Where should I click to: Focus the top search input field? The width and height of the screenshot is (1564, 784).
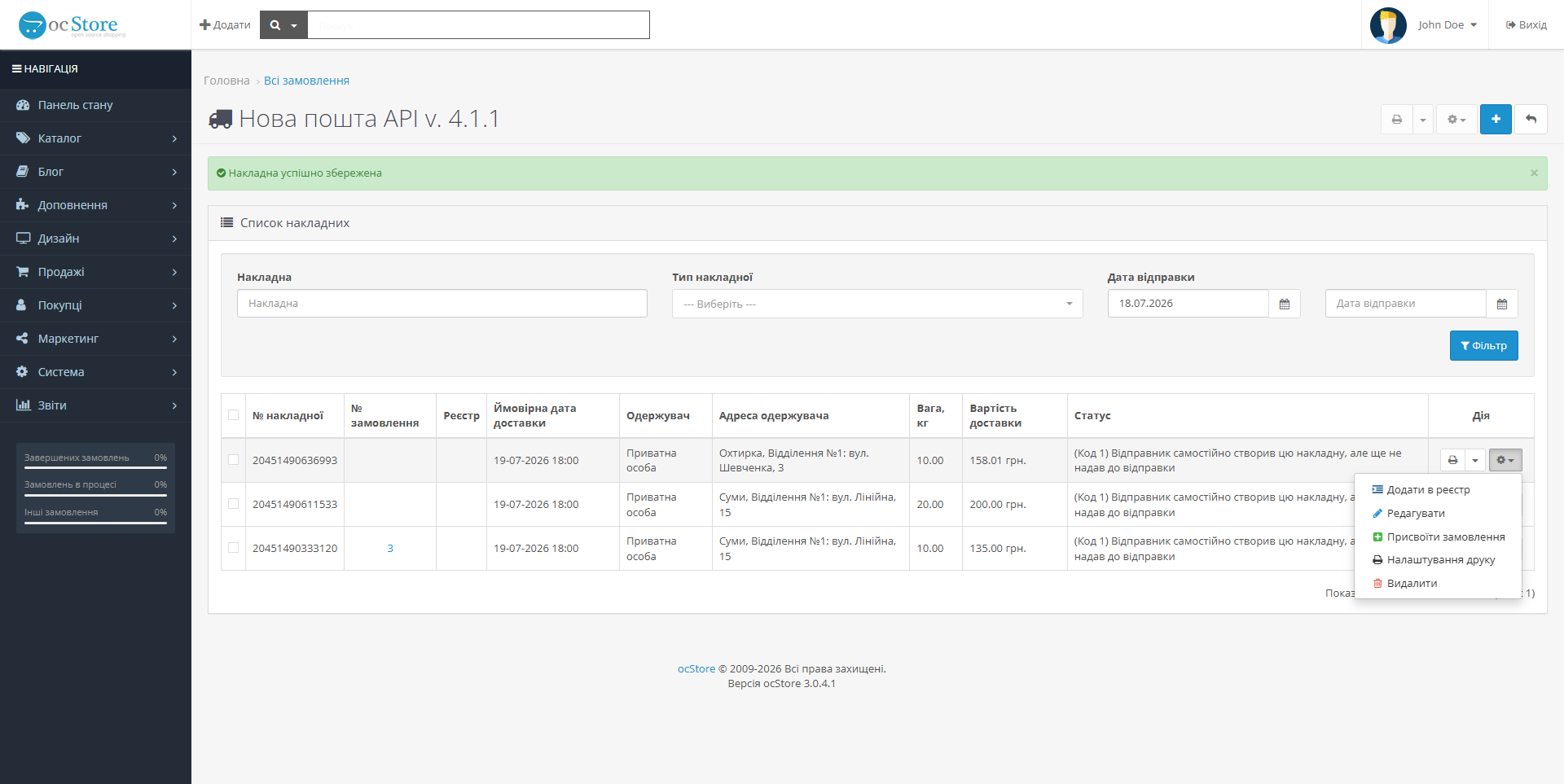tap(478, 25)
